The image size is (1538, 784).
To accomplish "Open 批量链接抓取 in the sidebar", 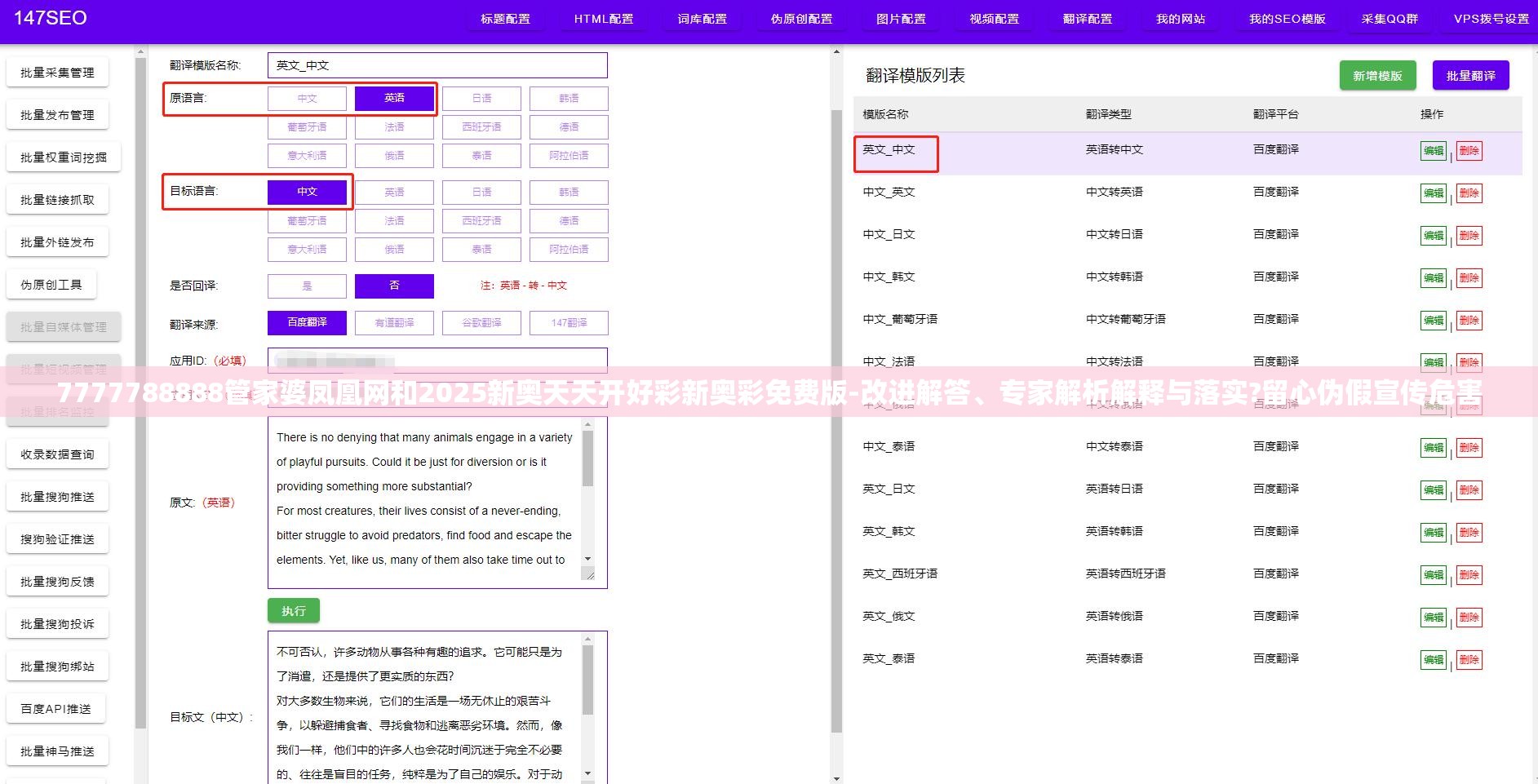I will 57,200.
